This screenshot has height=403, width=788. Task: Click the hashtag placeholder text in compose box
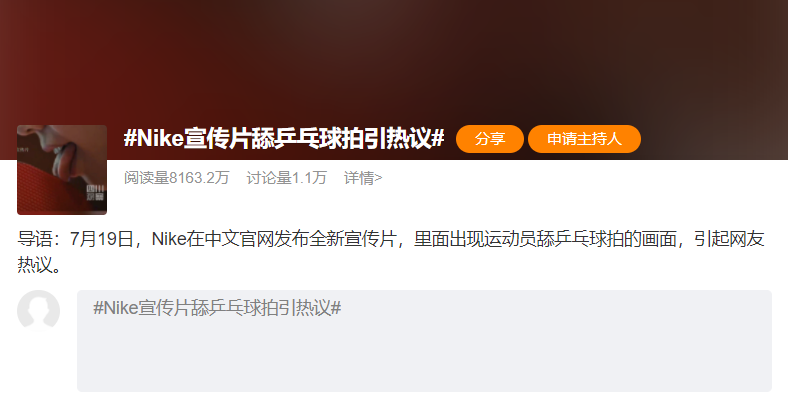point(217,308)
